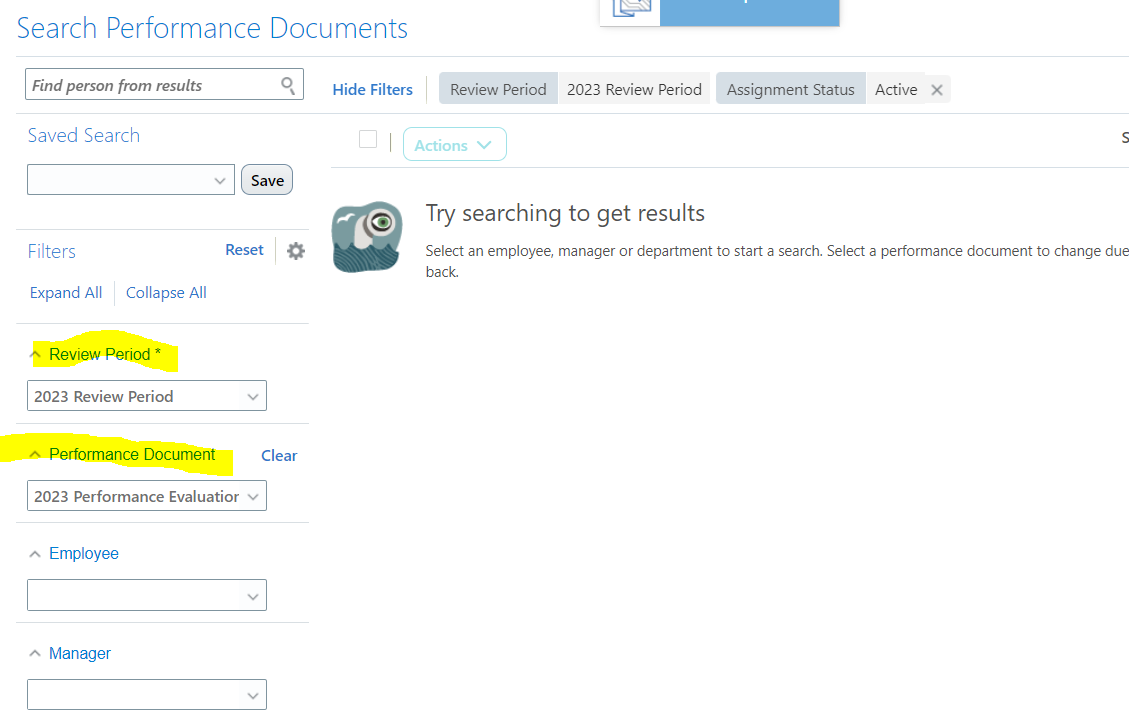The image size is (1130, 720).
Task: Open the Actions dropdown
Action: 454,144
